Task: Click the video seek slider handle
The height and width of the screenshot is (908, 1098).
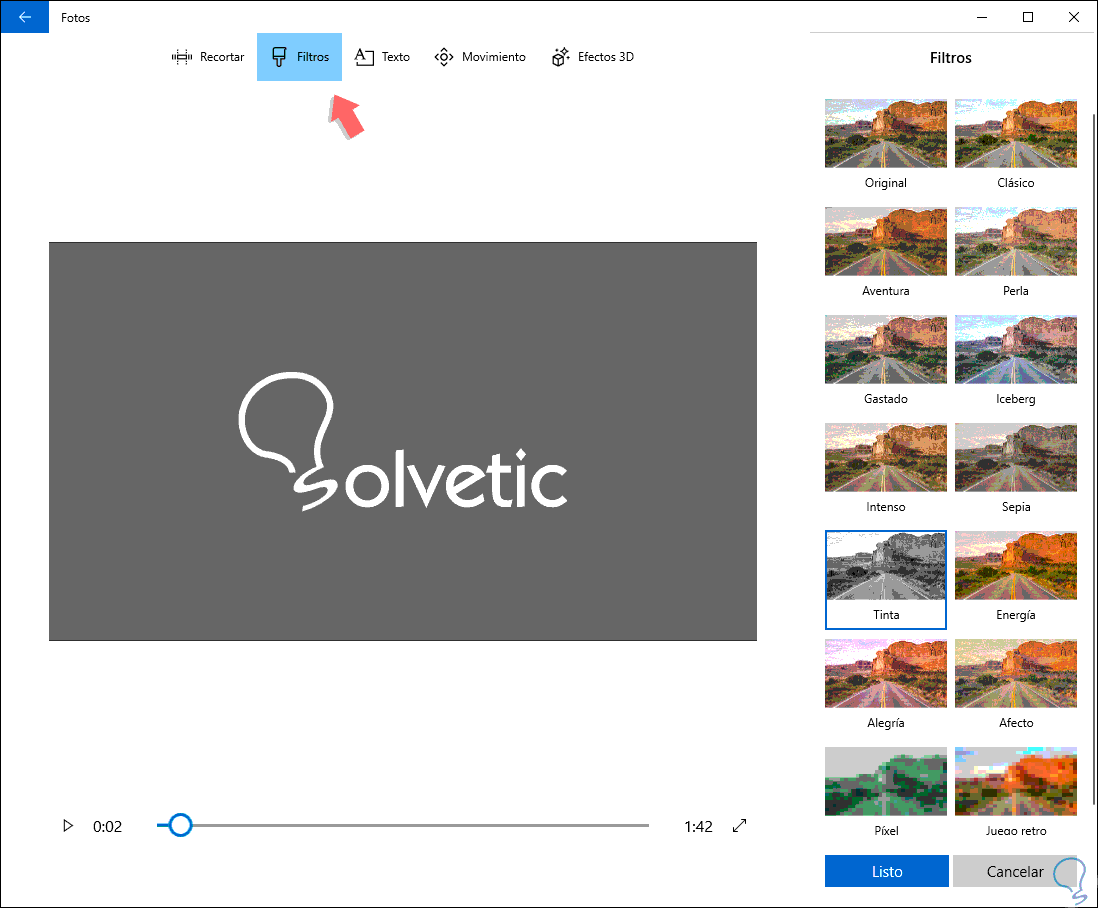Action: [x=180, y=825]
